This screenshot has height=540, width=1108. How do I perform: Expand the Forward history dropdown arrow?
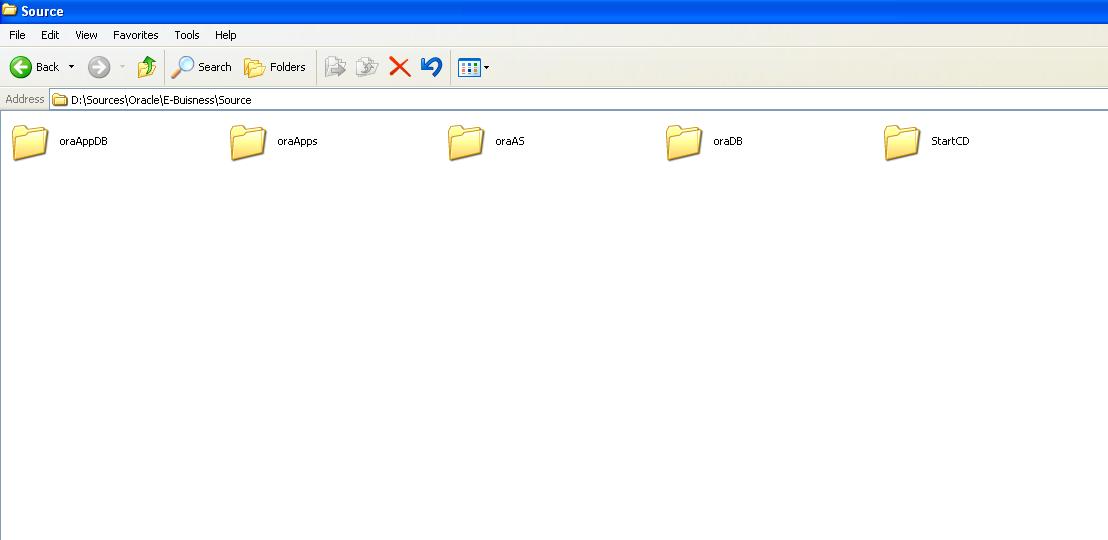pyautogui.click(x=122, y=67)
